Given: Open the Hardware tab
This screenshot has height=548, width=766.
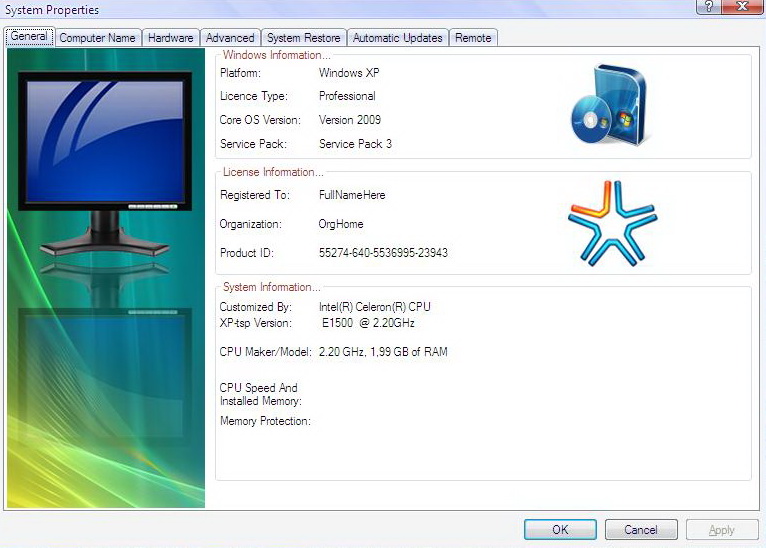Looking at the screenshot, I should (170, 38).
